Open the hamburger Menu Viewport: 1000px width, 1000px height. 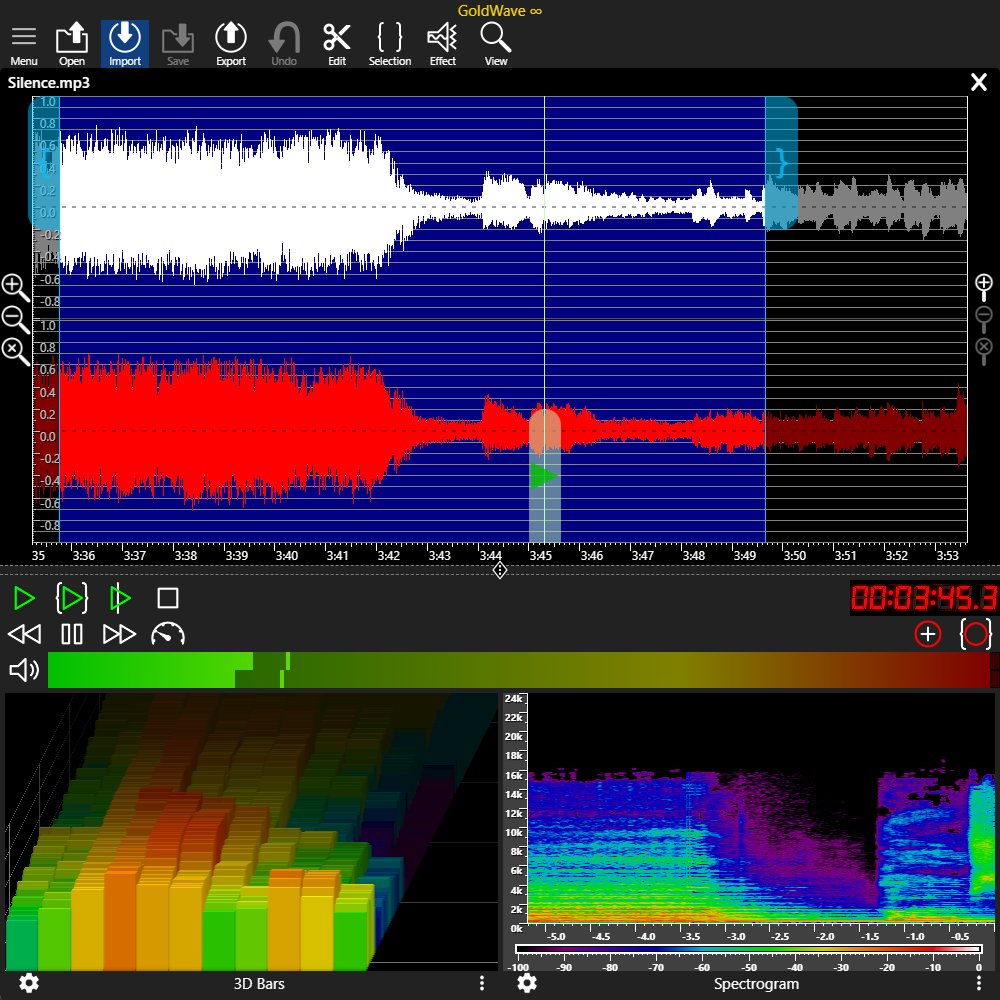click(23, 42)
